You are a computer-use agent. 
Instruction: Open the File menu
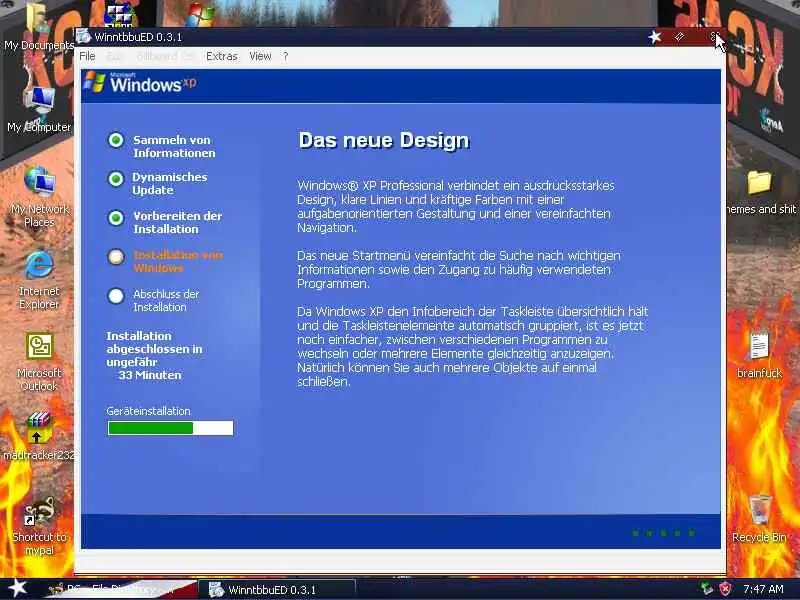(x=87, y=56)
